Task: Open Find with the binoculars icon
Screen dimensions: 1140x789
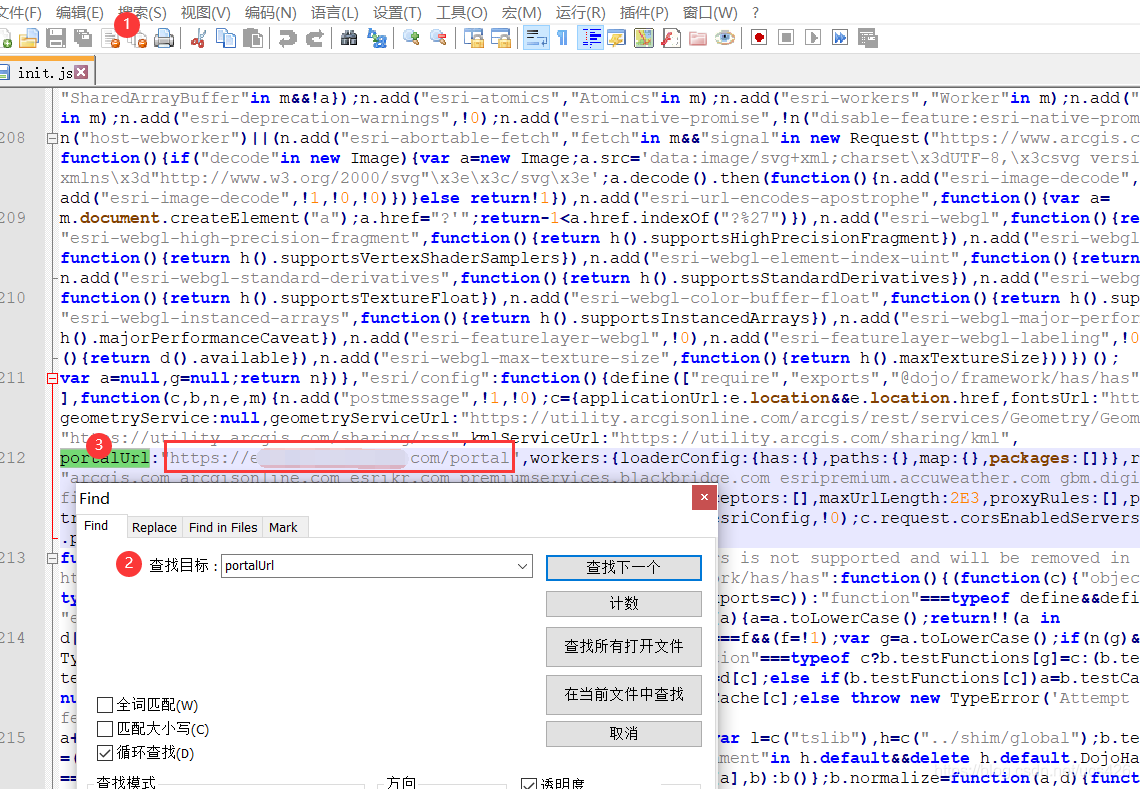Action: tap(349, 38)
